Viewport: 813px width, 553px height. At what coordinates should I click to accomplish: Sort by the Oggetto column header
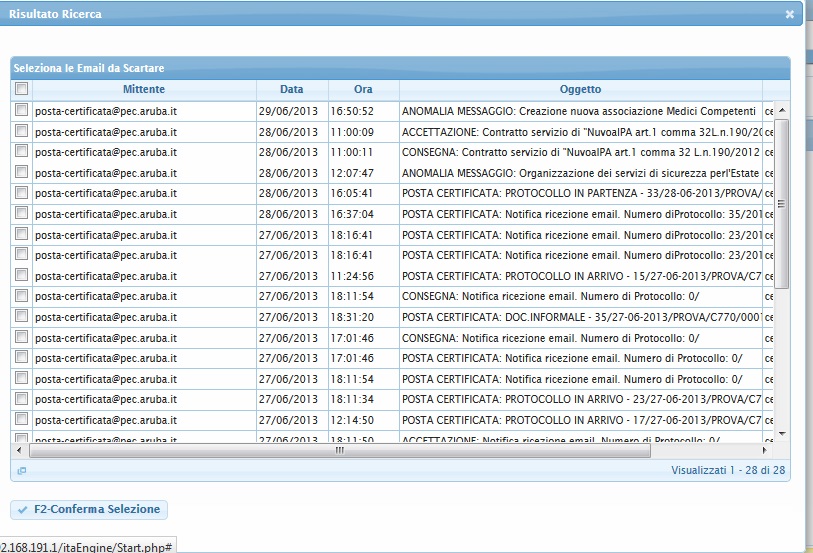tap(580, 90)
